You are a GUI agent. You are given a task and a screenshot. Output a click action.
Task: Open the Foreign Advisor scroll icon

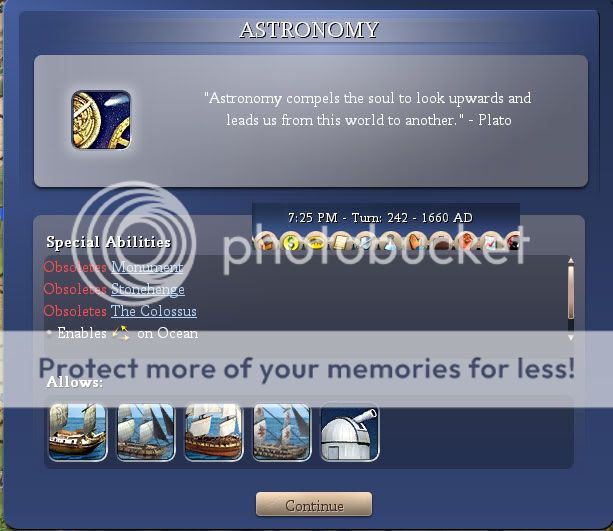point(341,242)
